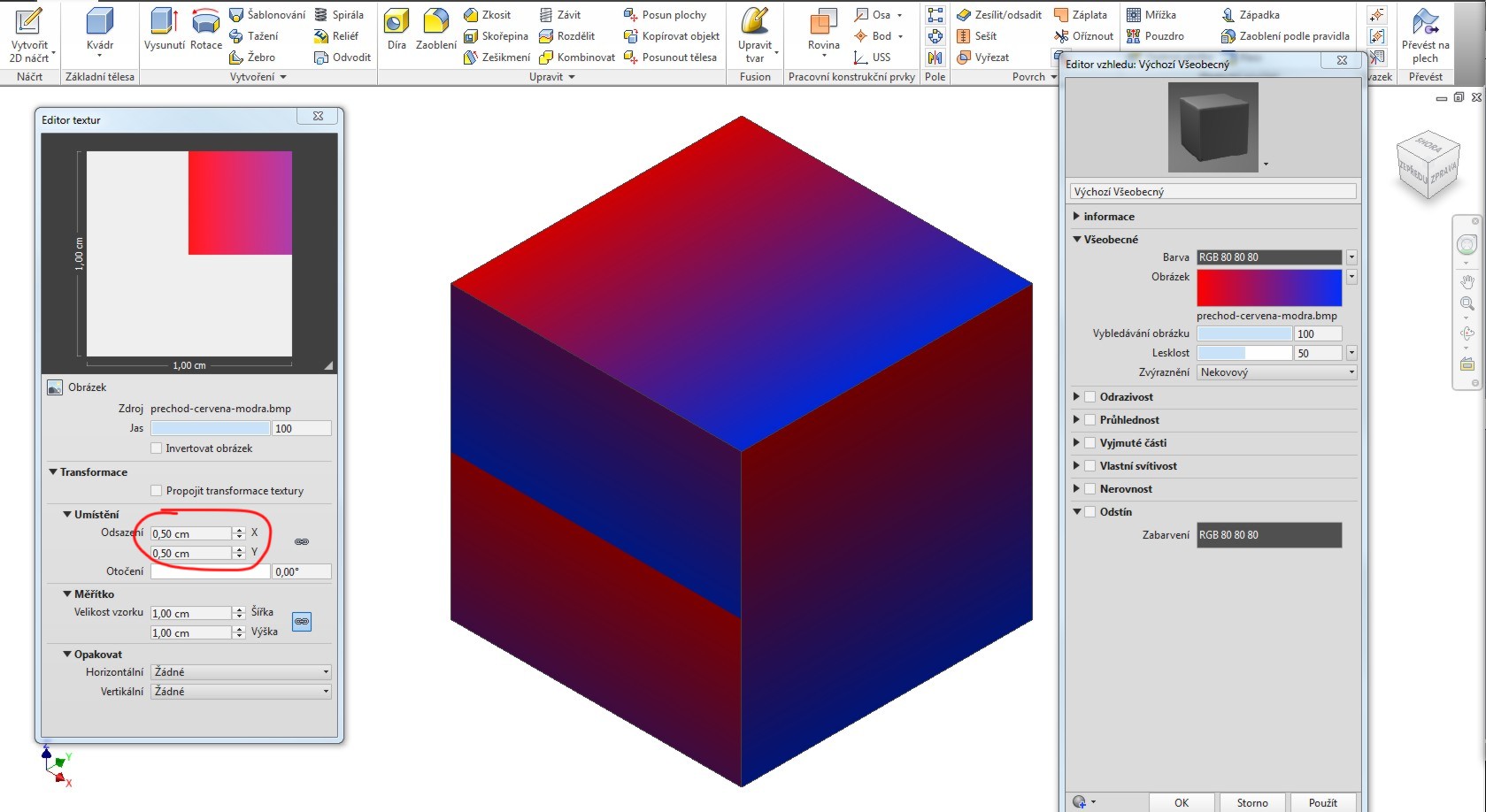Open the Horizontální repeat dropdown
Screen dimensions: 1486x812
241,672
